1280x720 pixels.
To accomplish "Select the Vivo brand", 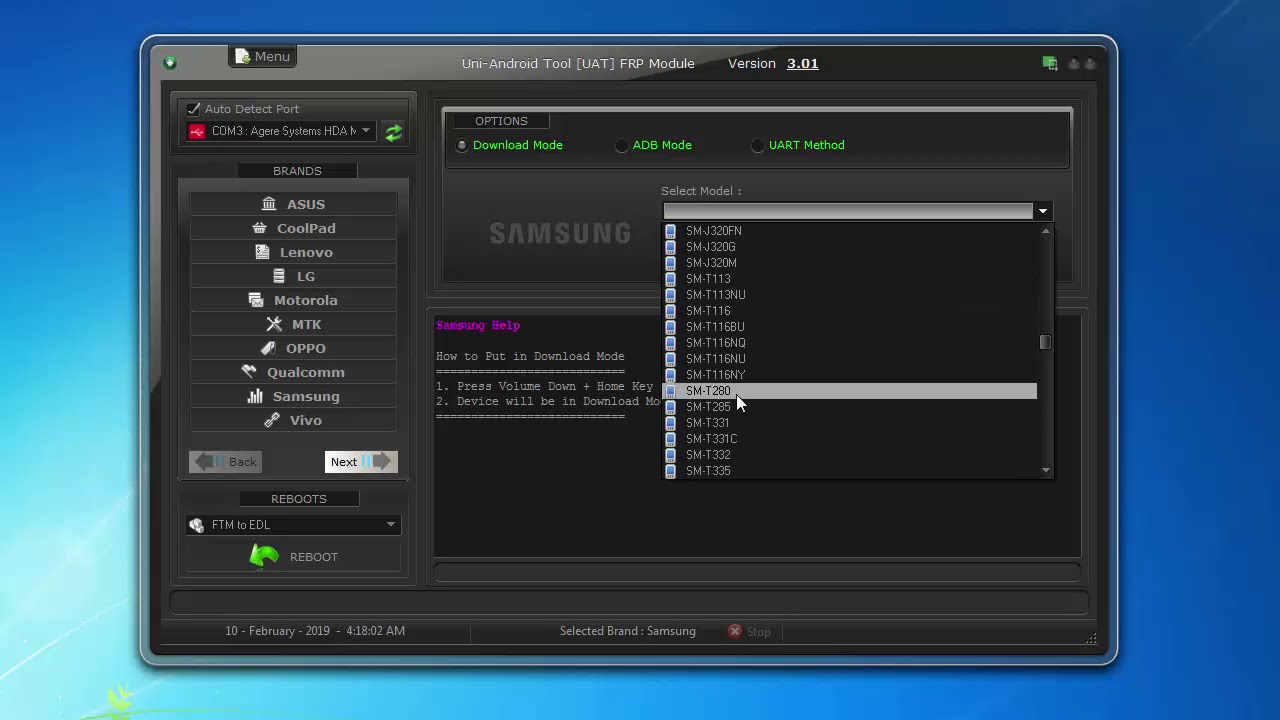I will coord(293,420).
